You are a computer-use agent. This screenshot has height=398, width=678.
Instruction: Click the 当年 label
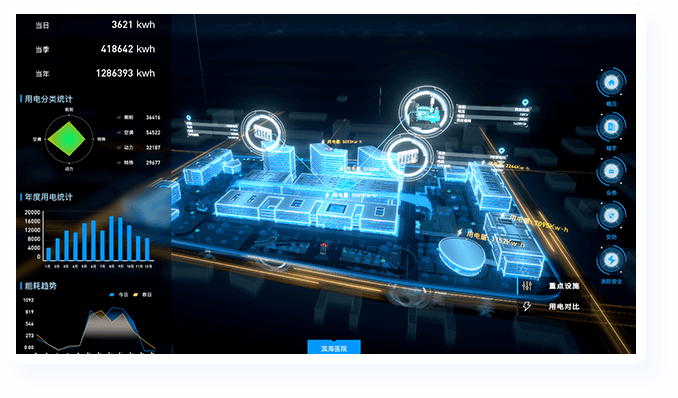[42, 74]
